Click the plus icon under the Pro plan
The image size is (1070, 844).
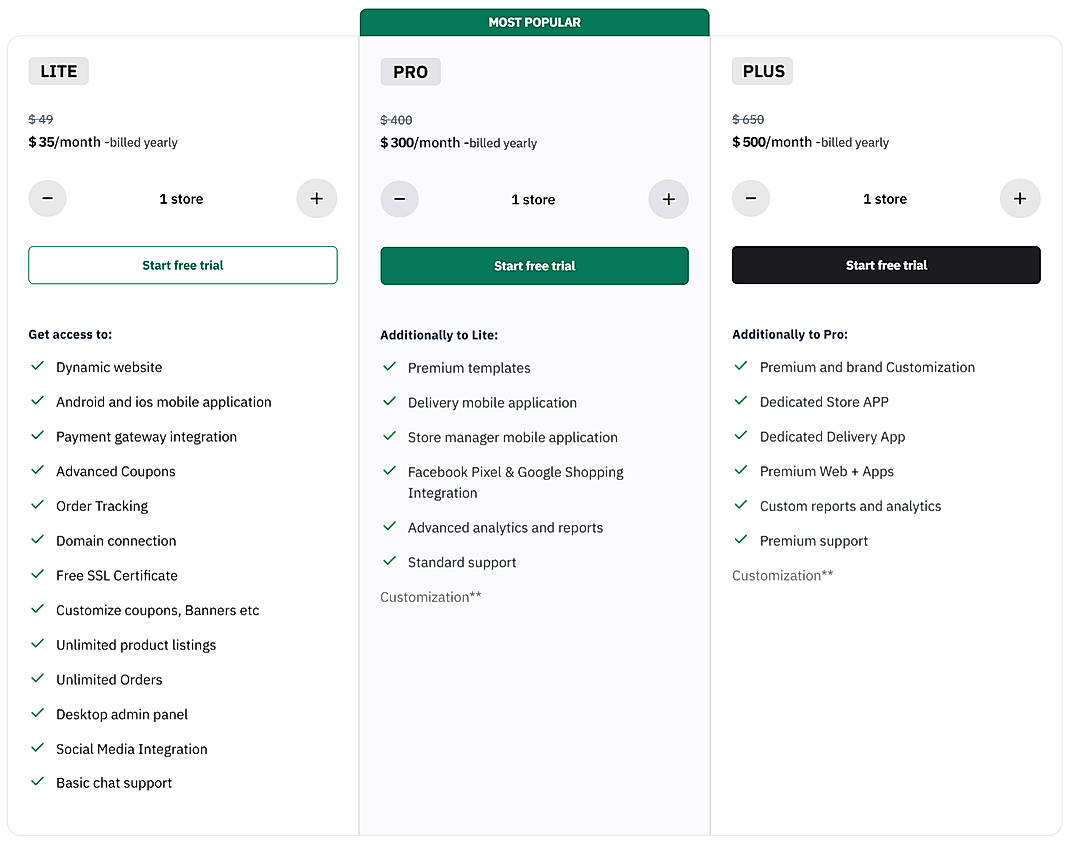(668, 199)
